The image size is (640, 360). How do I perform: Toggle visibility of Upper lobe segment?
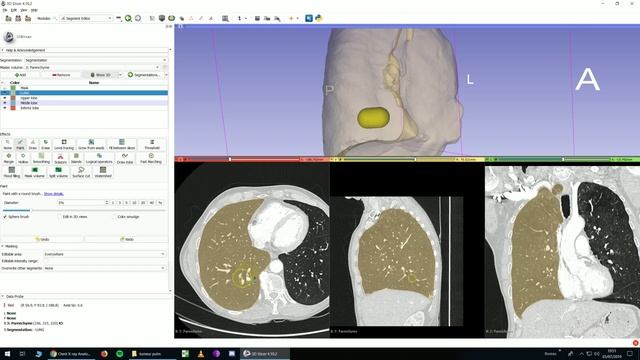pyautogui.click(x=5, y=98)
